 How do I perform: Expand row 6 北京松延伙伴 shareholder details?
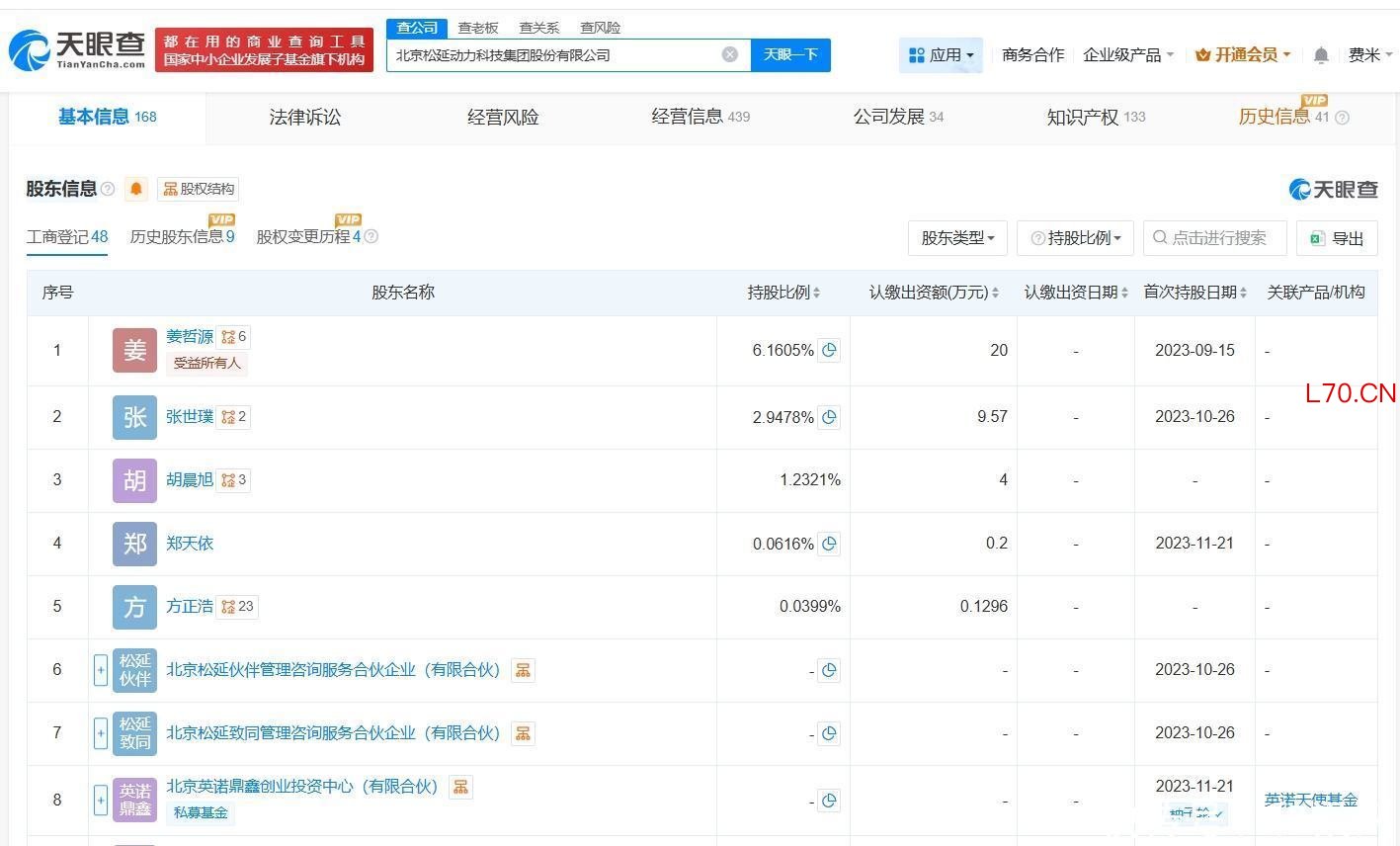[100, 670]
